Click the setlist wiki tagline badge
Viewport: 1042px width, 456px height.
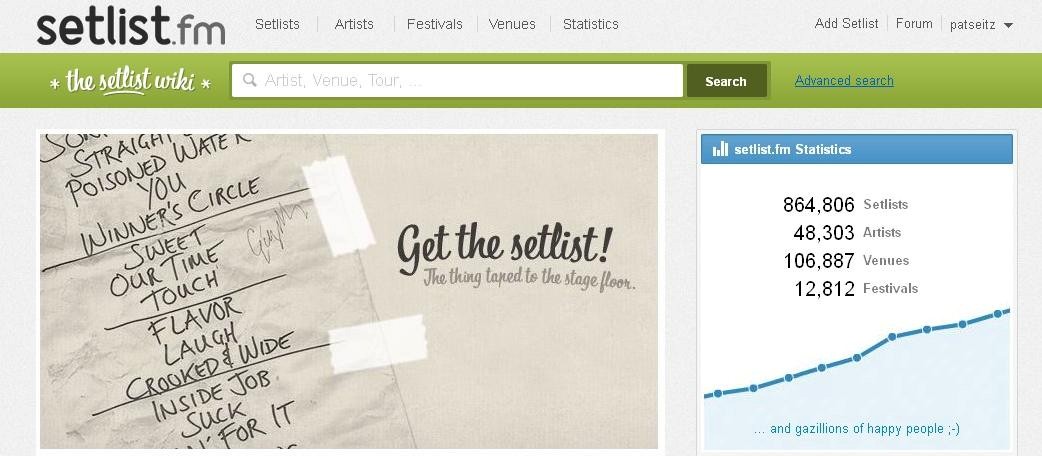point(130,82)
